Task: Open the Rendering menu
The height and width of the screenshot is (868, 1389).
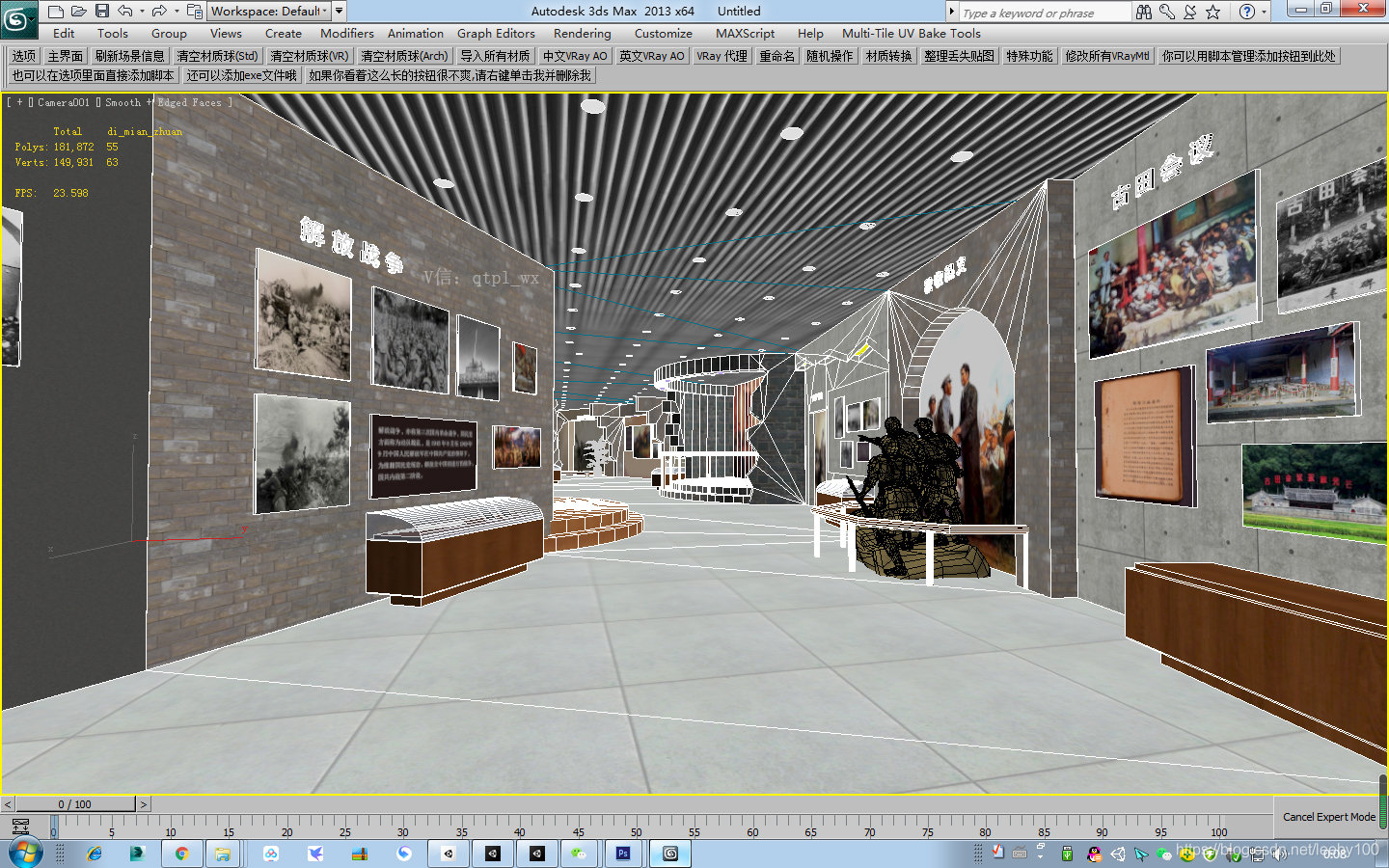Action: (582, 33)
